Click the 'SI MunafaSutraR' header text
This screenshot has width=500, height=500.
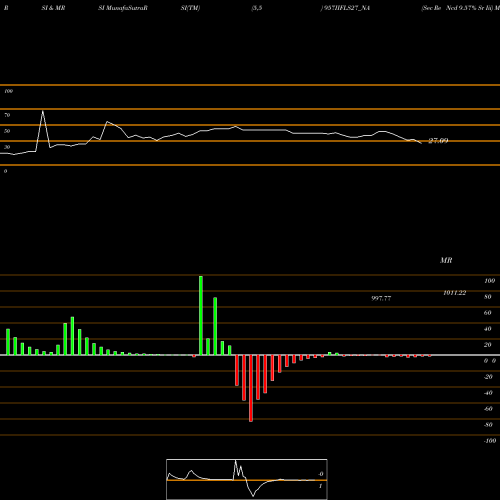pyautogui.click(x=123, y=8)
